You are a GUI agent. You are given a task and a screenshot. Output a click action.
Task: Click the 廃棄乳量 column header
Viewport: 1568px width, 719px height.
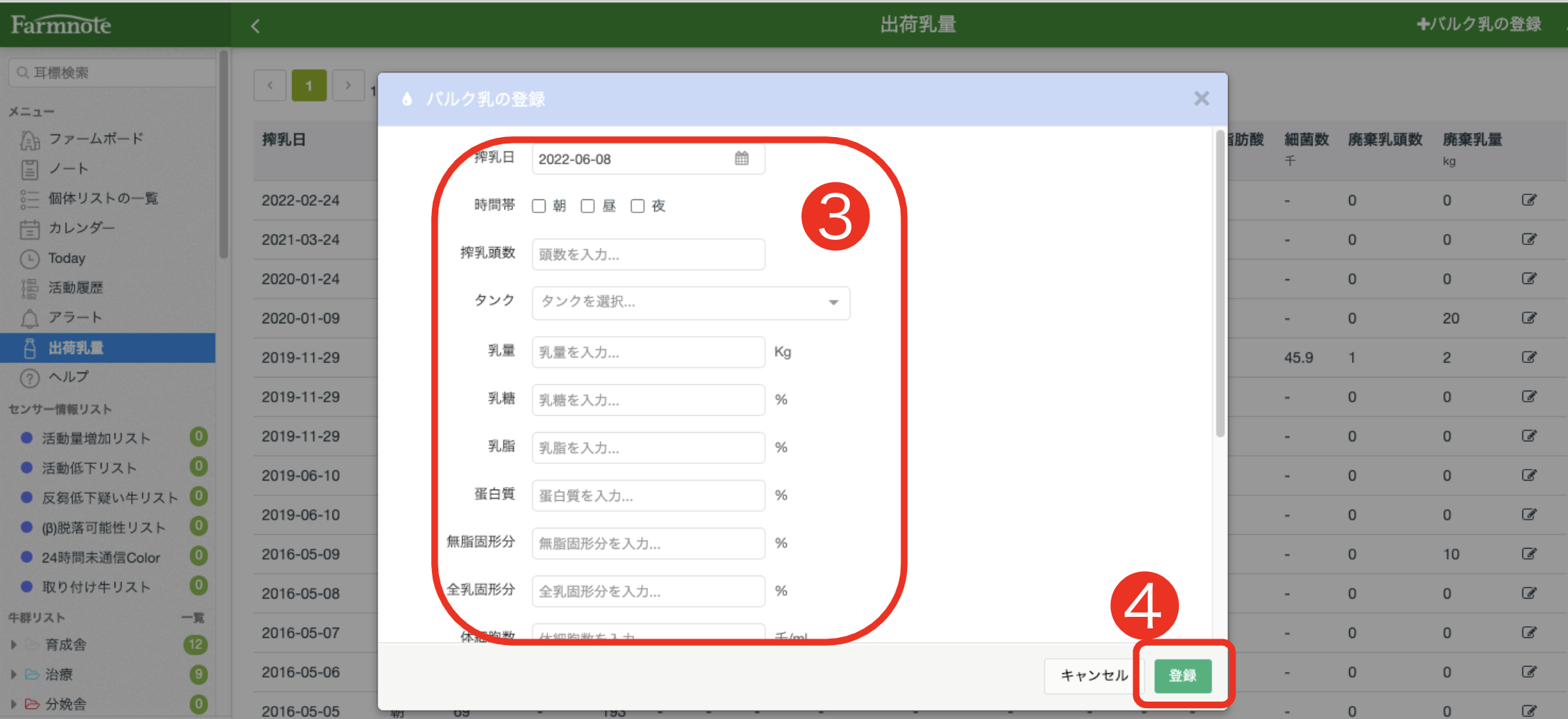pyautogui.click(x=1472, y=139)
